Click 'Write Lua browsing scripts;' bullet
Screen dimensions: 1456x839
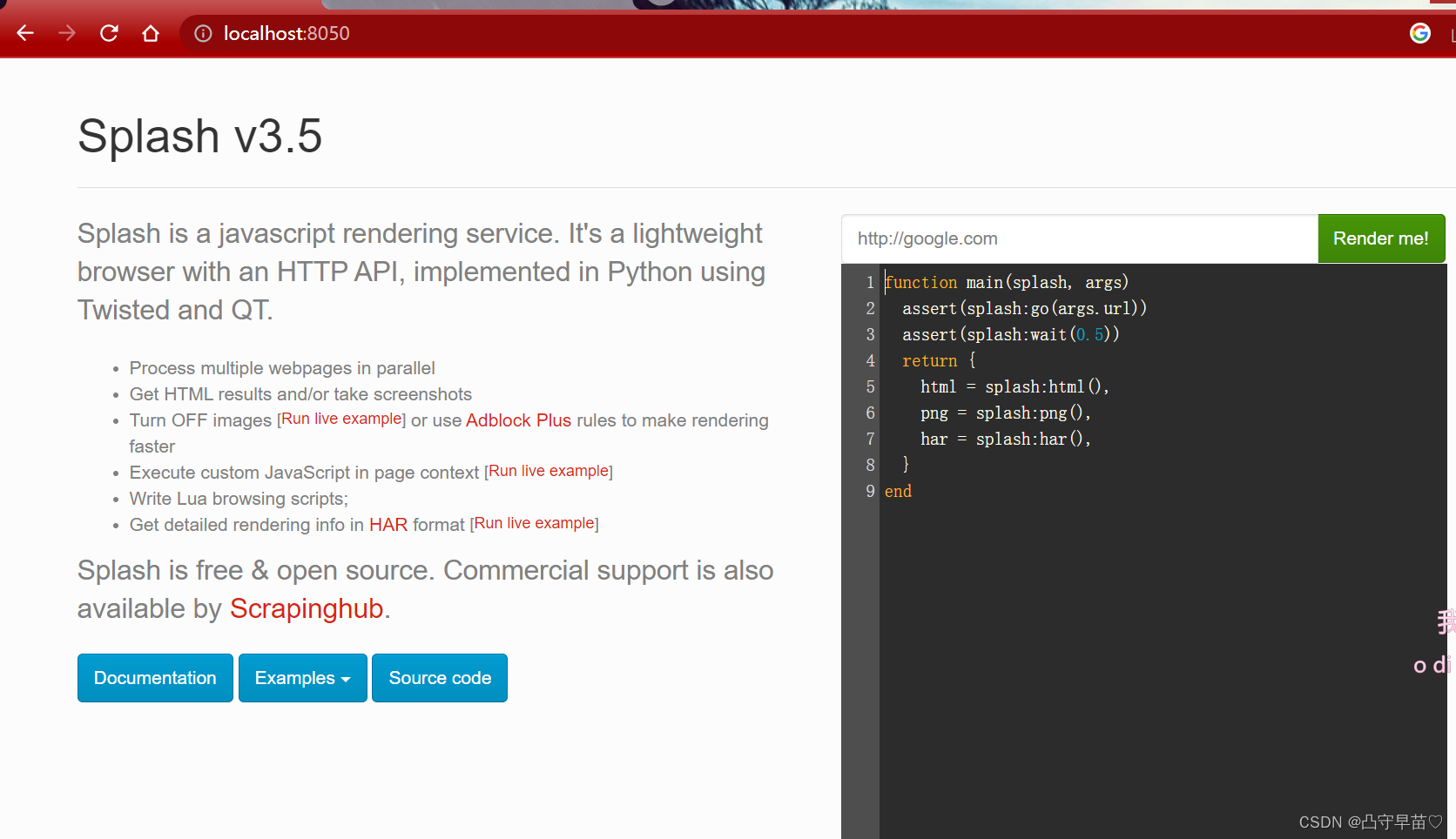[239, 499]
